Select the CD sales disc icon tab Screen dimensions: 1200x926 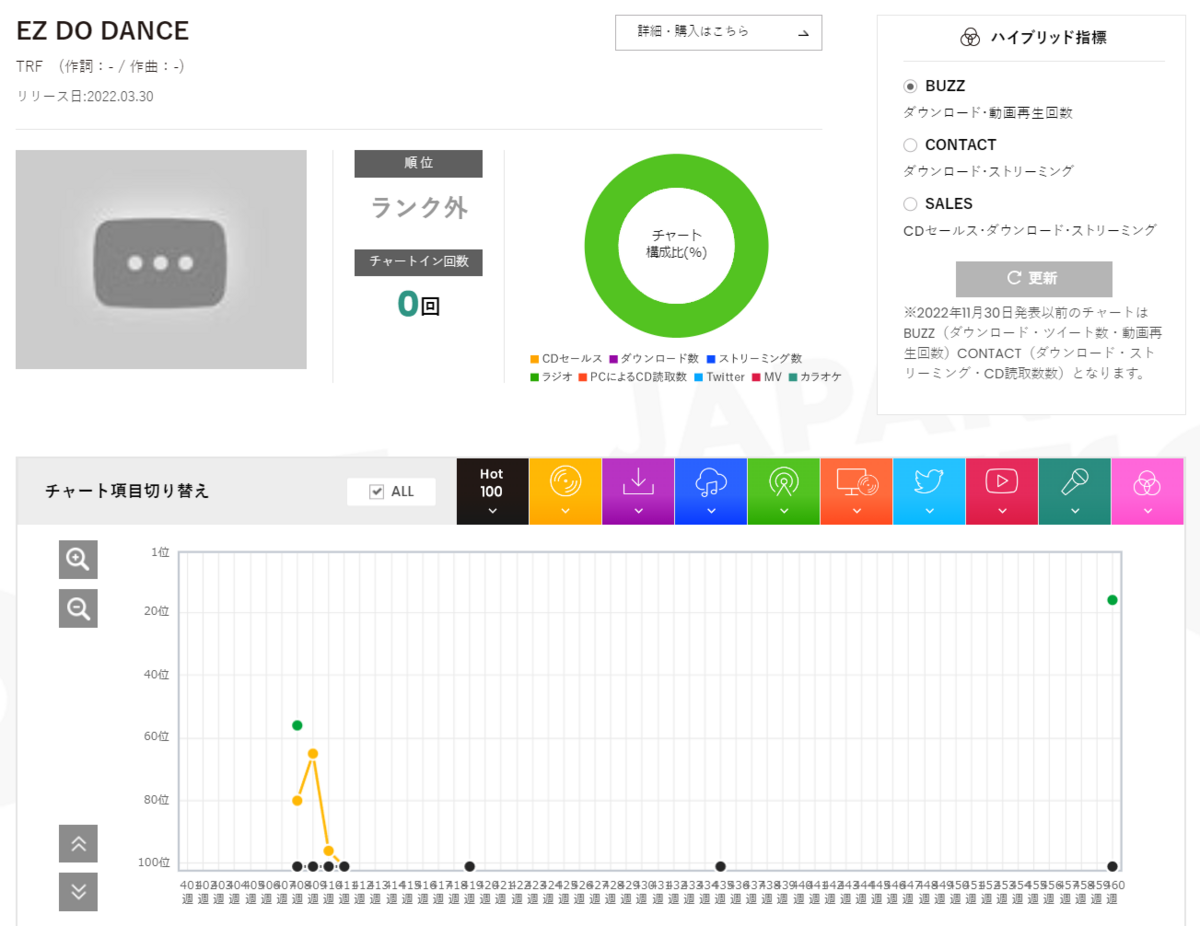click(565, 491)
